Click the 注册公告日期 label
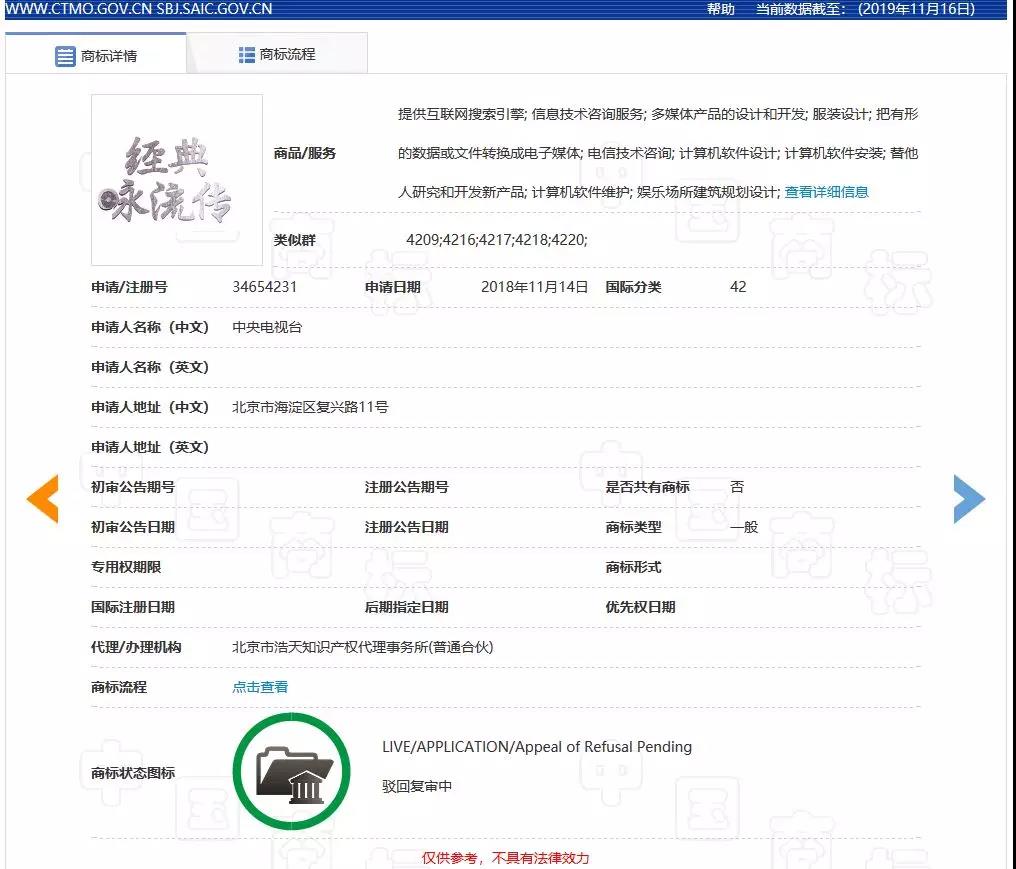This screenshot has height=869, width=1016. tap(406, 527)
